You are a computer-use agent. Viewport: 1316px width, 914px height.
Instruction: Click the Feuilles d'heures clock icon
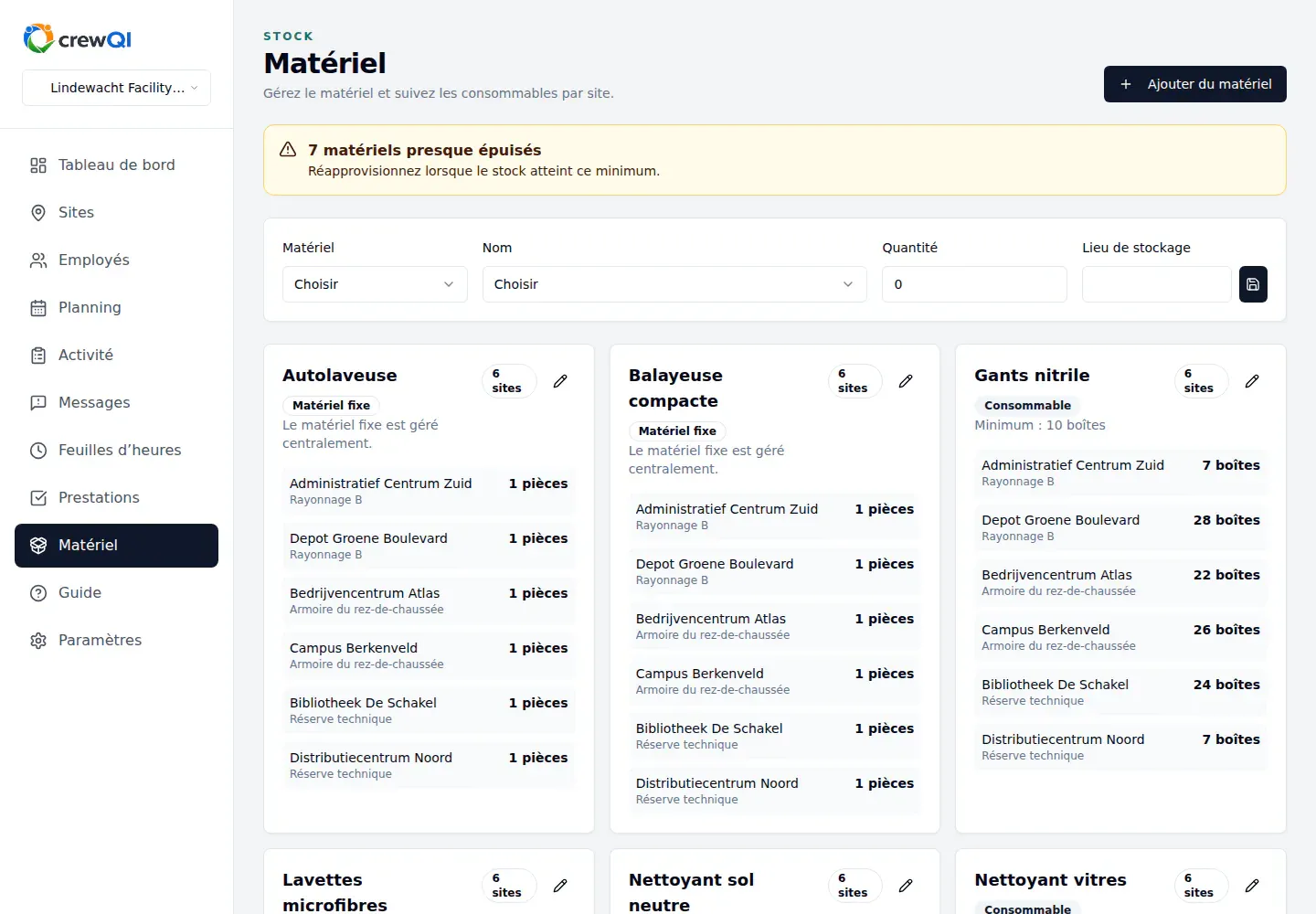tap(38, 451)
